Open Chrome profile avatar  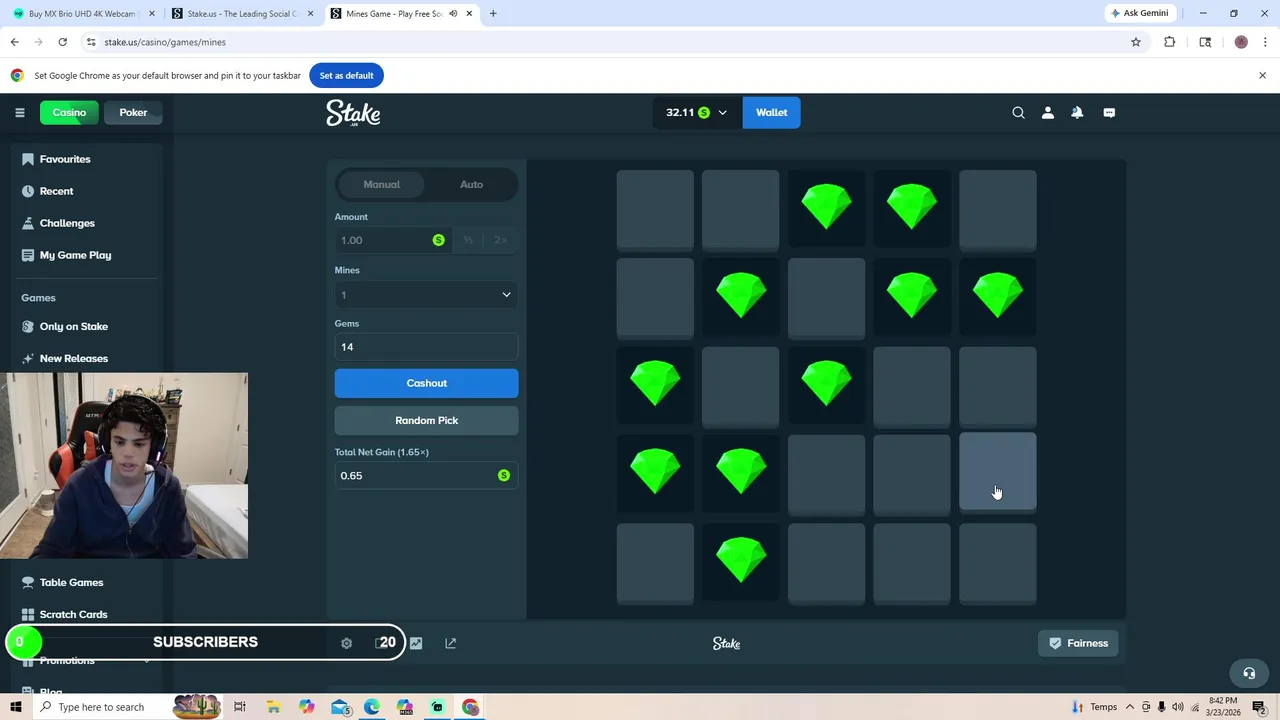(1241, 42)
